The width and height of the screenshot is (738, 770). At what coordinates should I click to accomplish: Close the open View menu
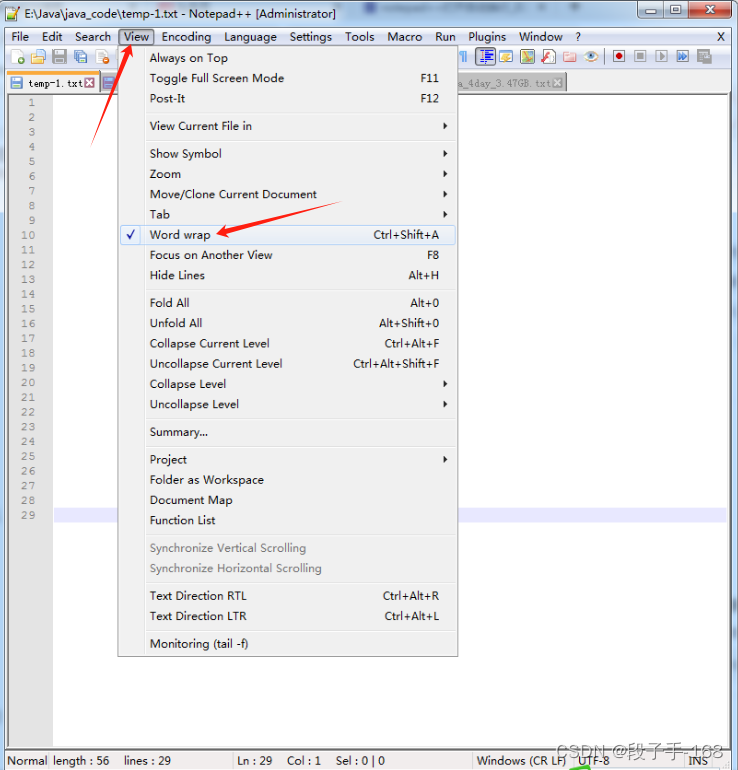point(136,37)
